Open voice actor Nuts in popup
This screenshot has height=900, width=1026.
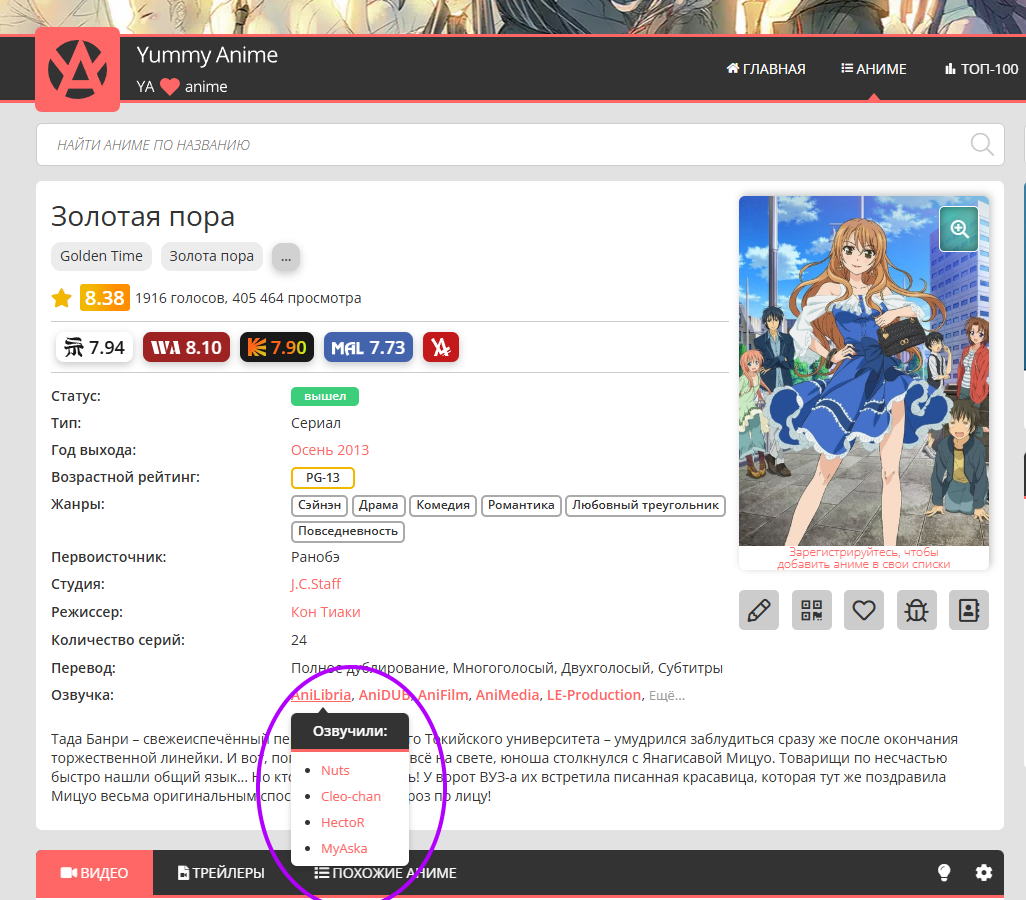click(x=335, y=770)
